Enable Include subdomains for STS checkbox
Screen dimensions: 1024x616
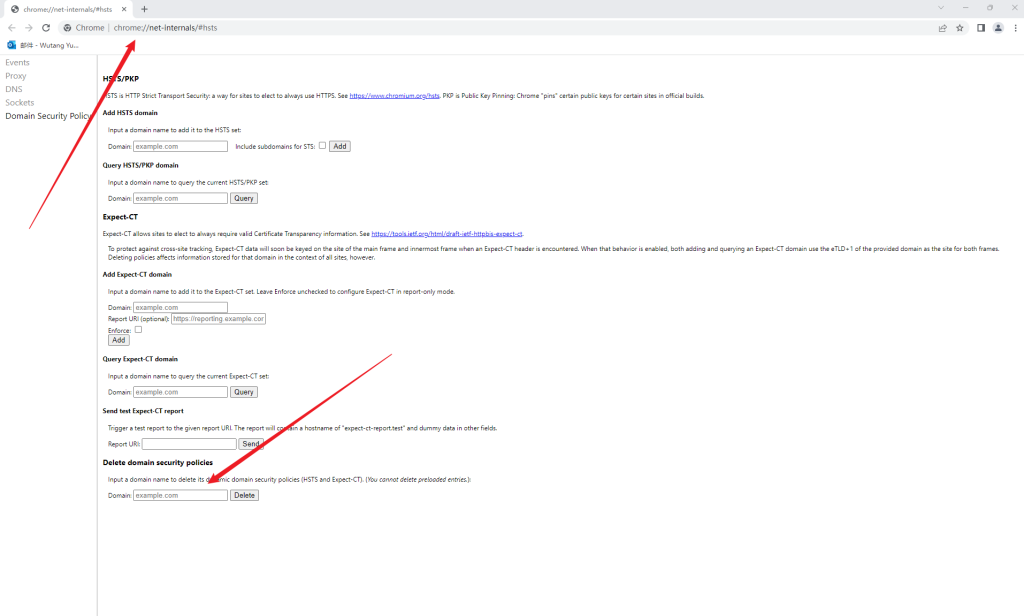click(x=322, y=145)
